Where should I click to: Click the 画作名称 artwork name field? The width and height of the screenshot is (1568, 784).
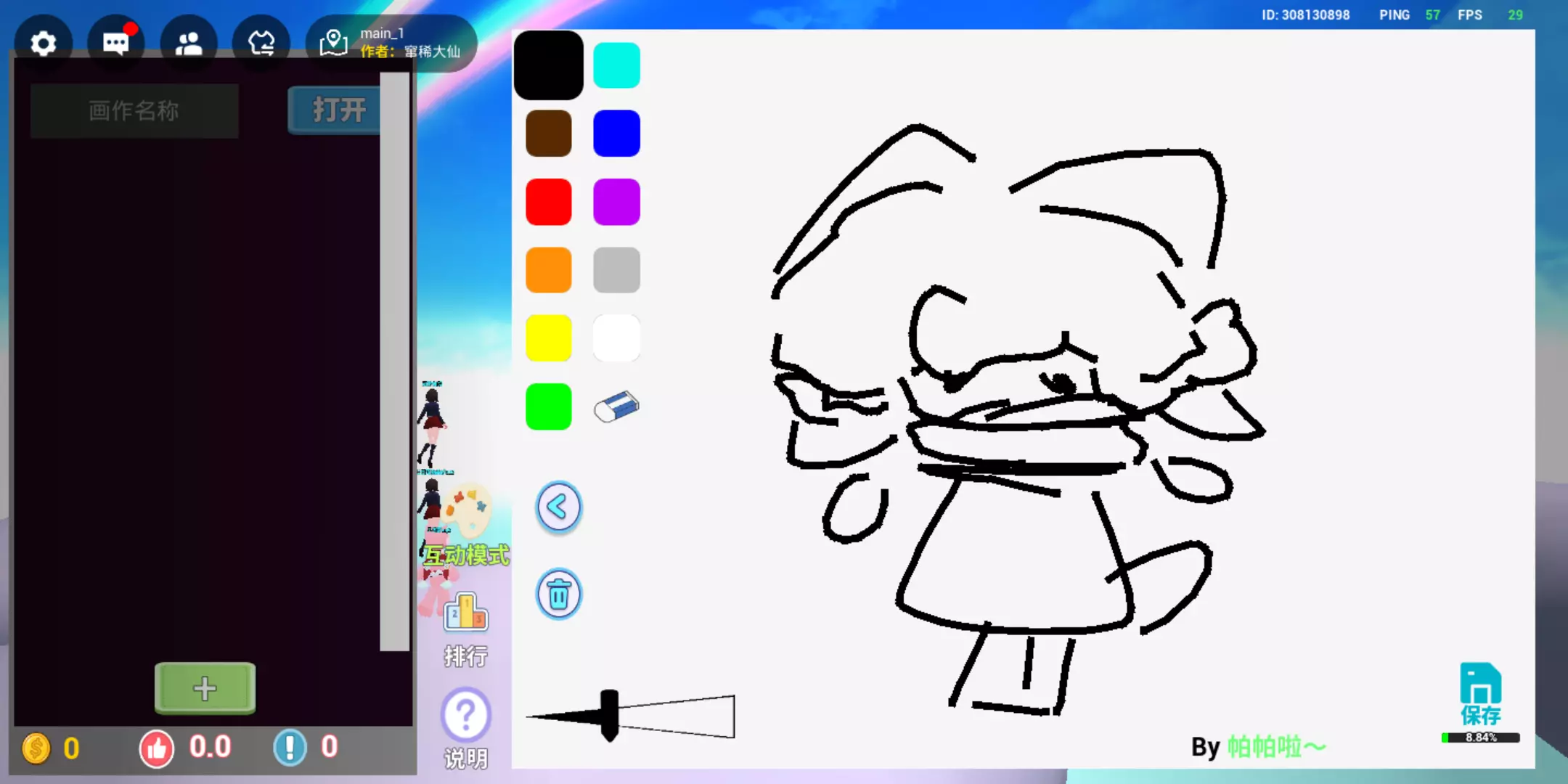pos(134,110)
